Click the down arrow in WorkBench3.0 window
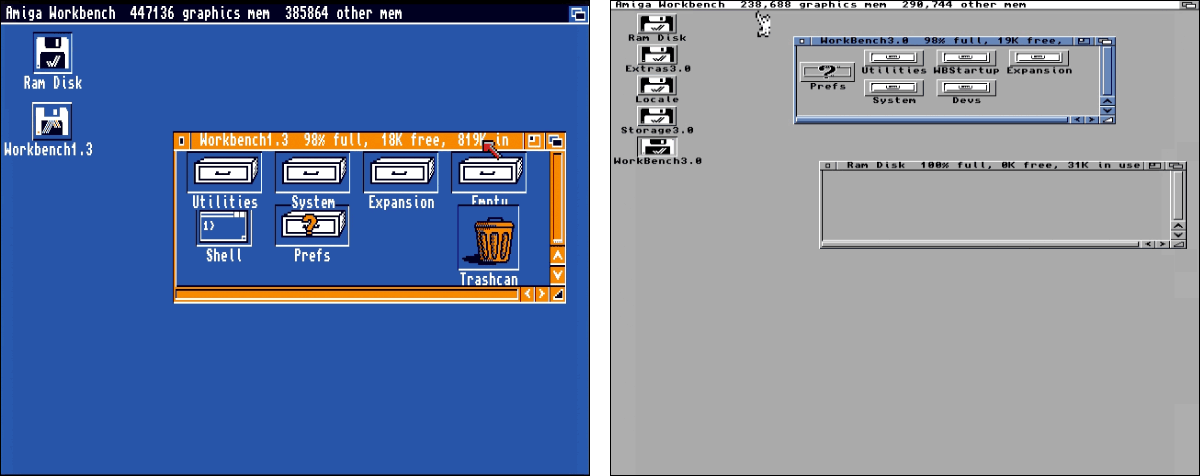The width and height of the screenshot is (1200, 476). point(1106,109)
